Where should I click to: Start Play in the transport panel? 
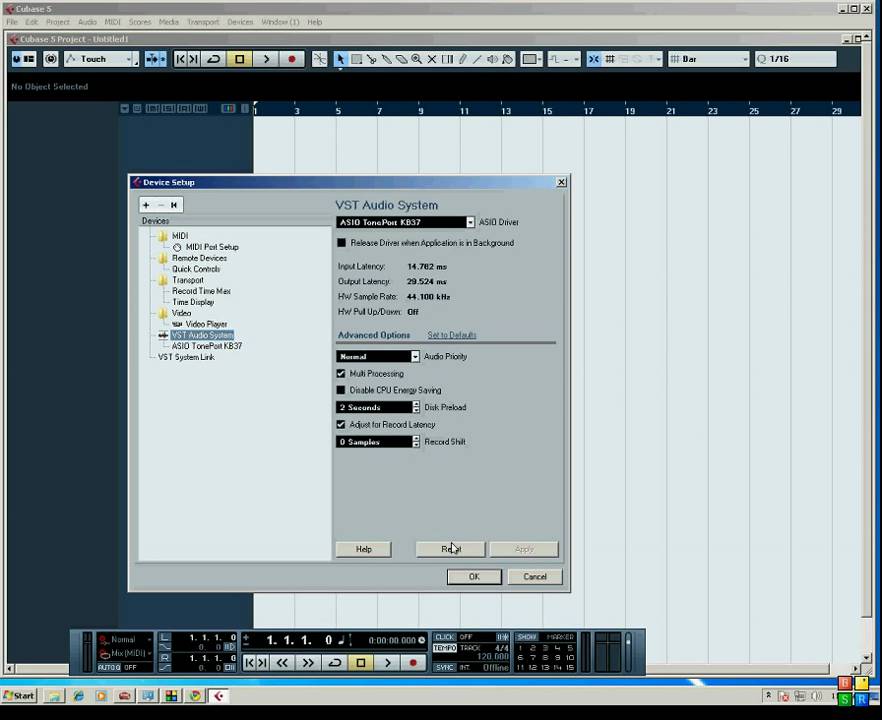[x=388, y=663]
